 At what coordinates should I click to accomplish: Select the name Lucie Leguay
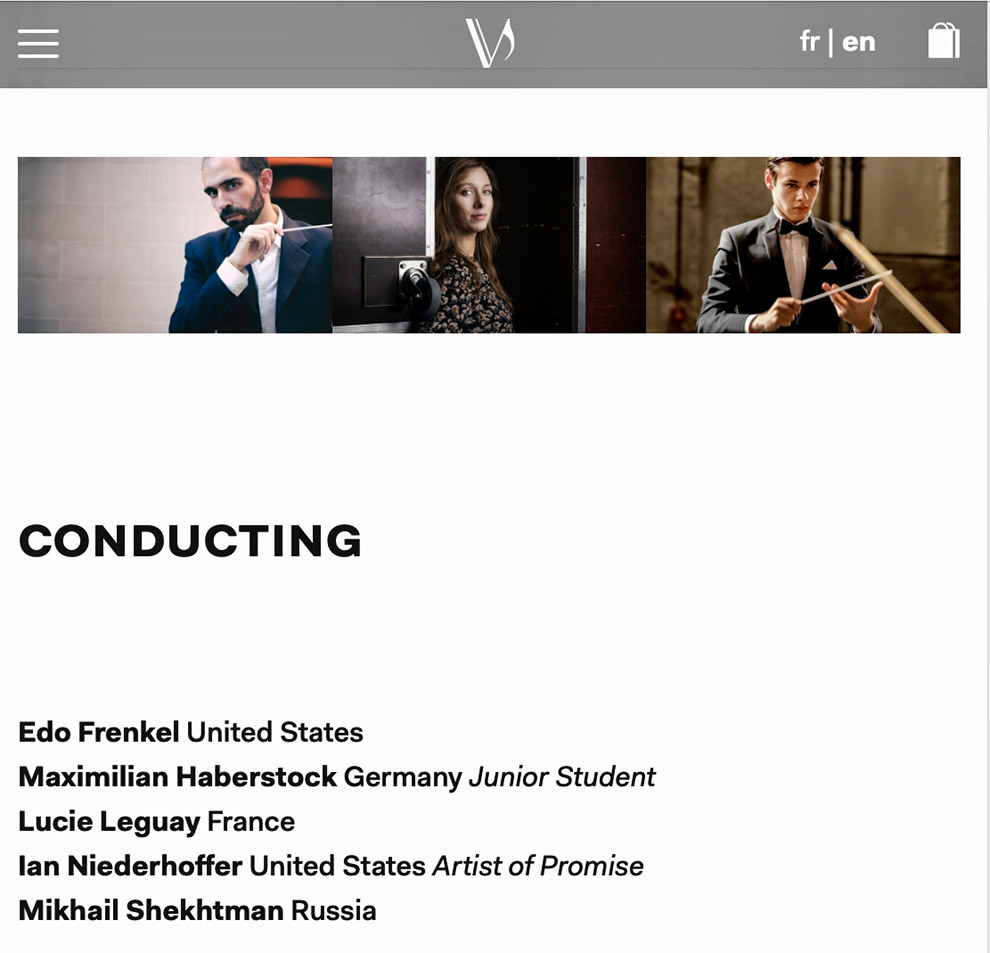tap(109, 822)
